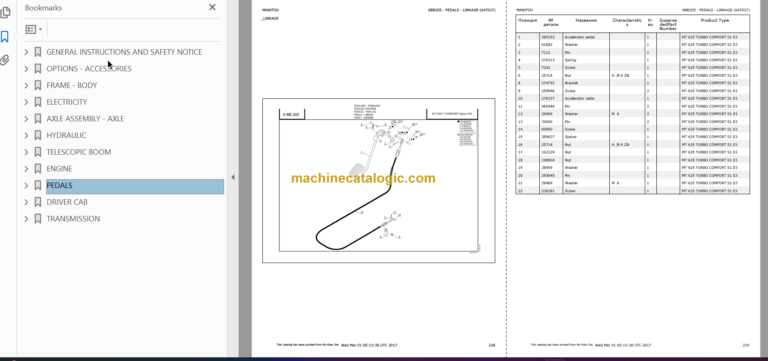Click bookmark icon beside TRANSMISSION
This screenshot has width=768, height=361.
tap(38, 219)
